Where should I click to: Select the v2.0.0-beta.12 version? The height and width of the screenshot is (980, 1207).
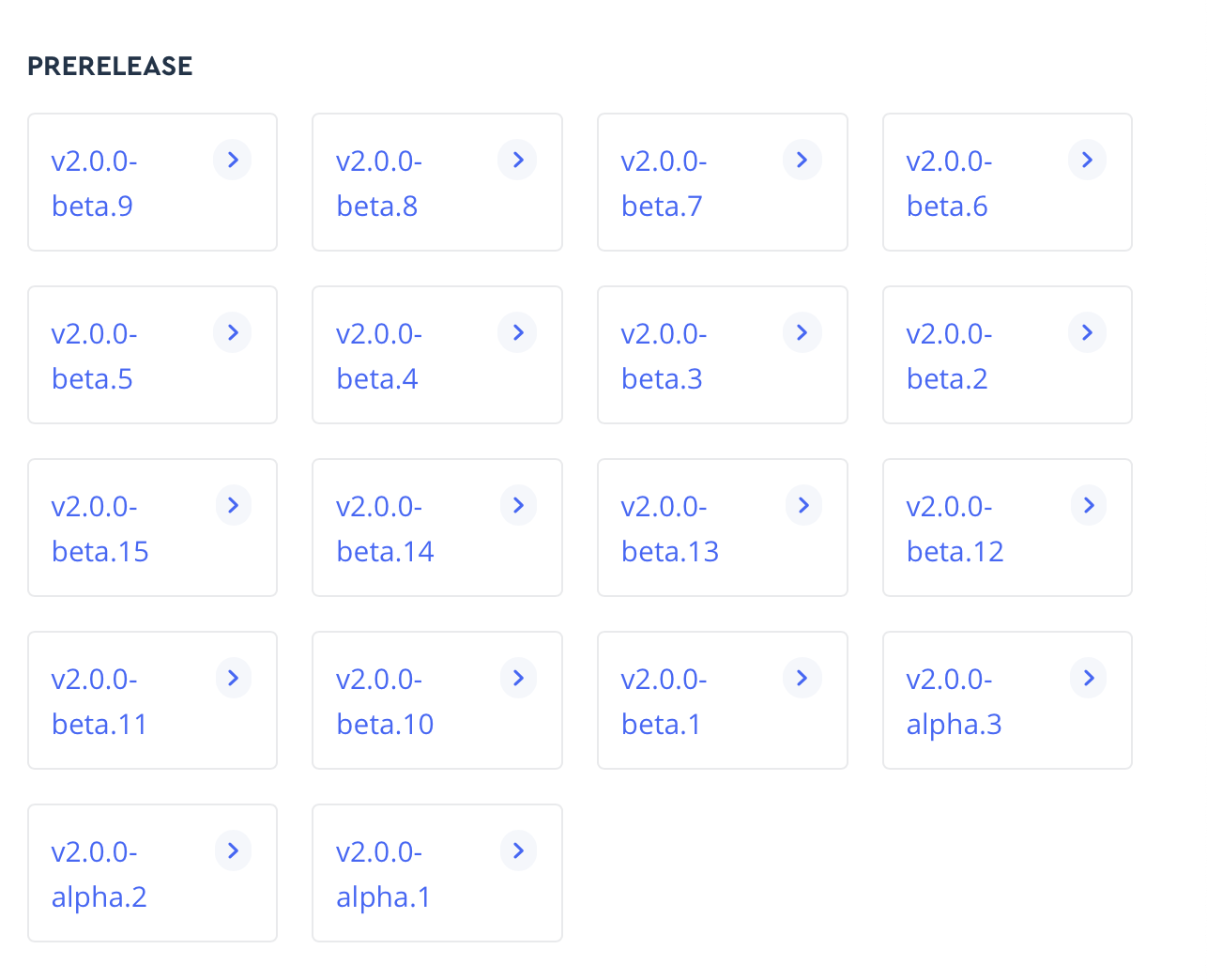point(955,528)
